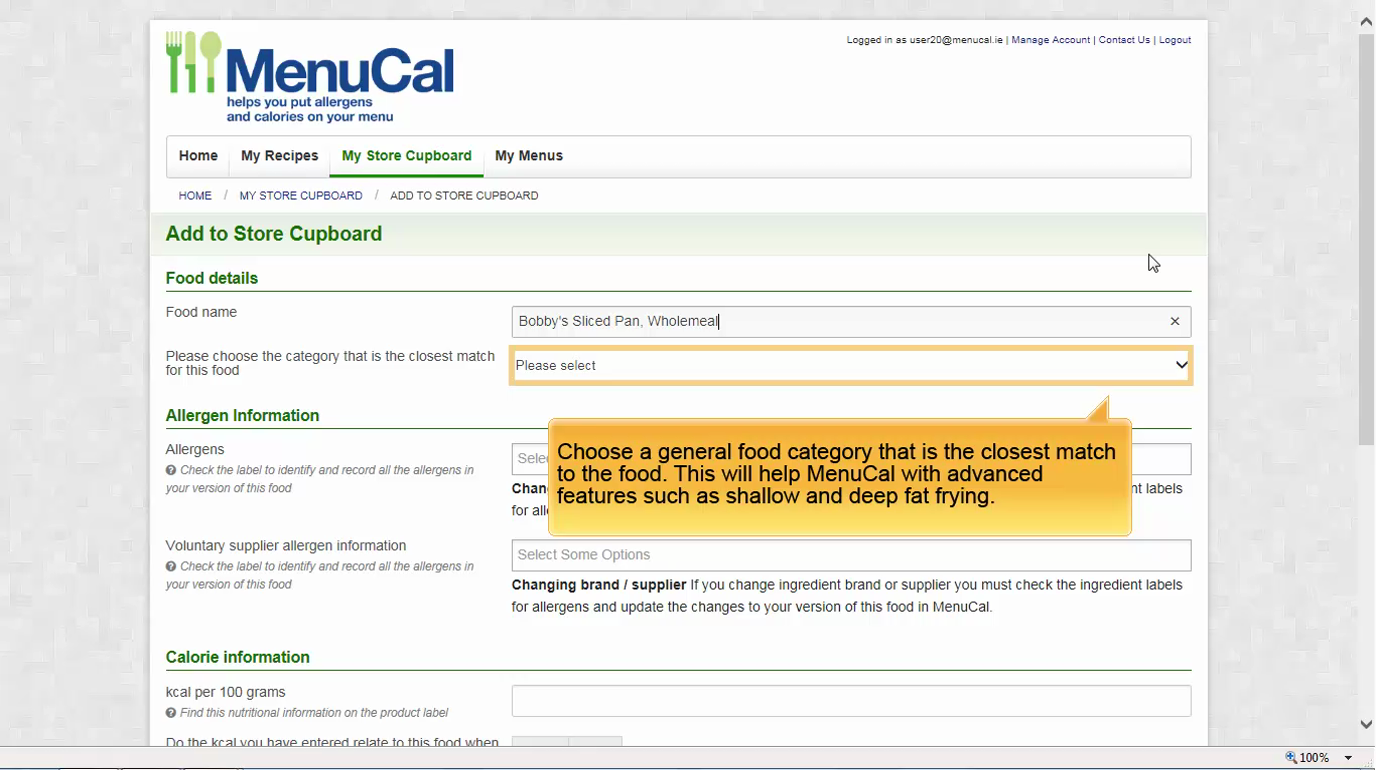Click the 'Logged in as user20@menucal.ie' text
The height and width of the screenshot is (770, 1376).
924,40
